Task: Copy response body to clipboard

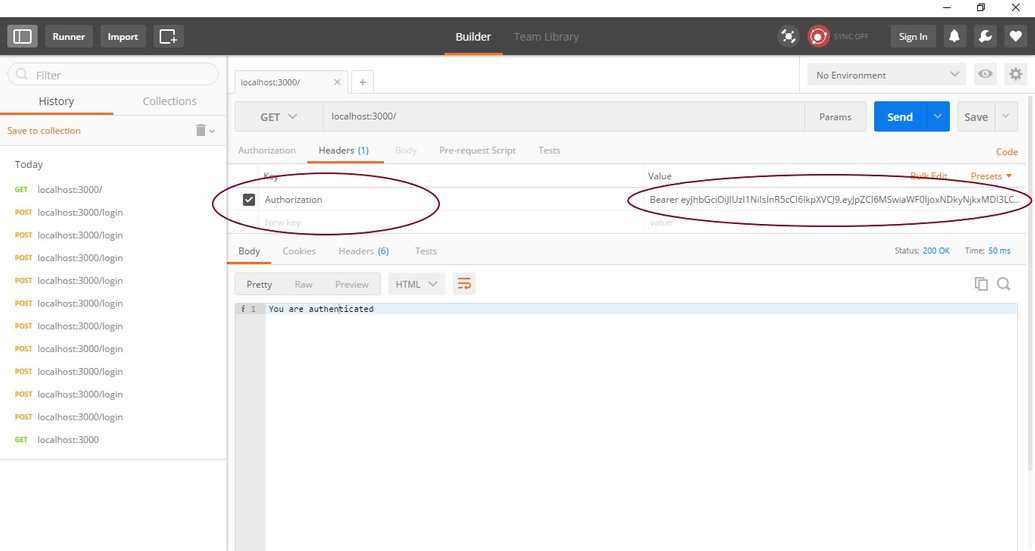Action: point(981,284)
